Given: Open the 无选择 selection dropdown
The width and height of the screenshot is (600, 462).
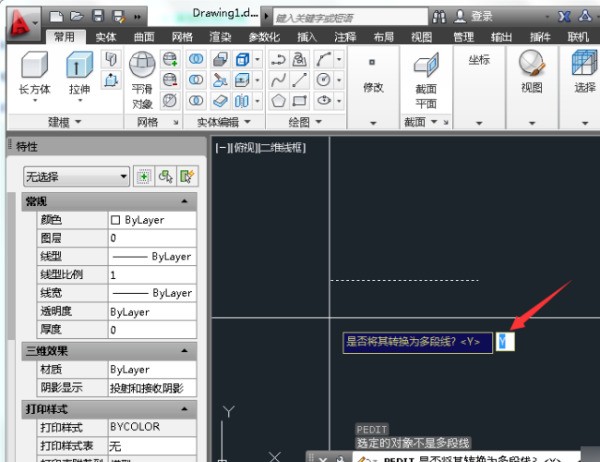Looking at the screenshot, I should (x=77, y=177).
